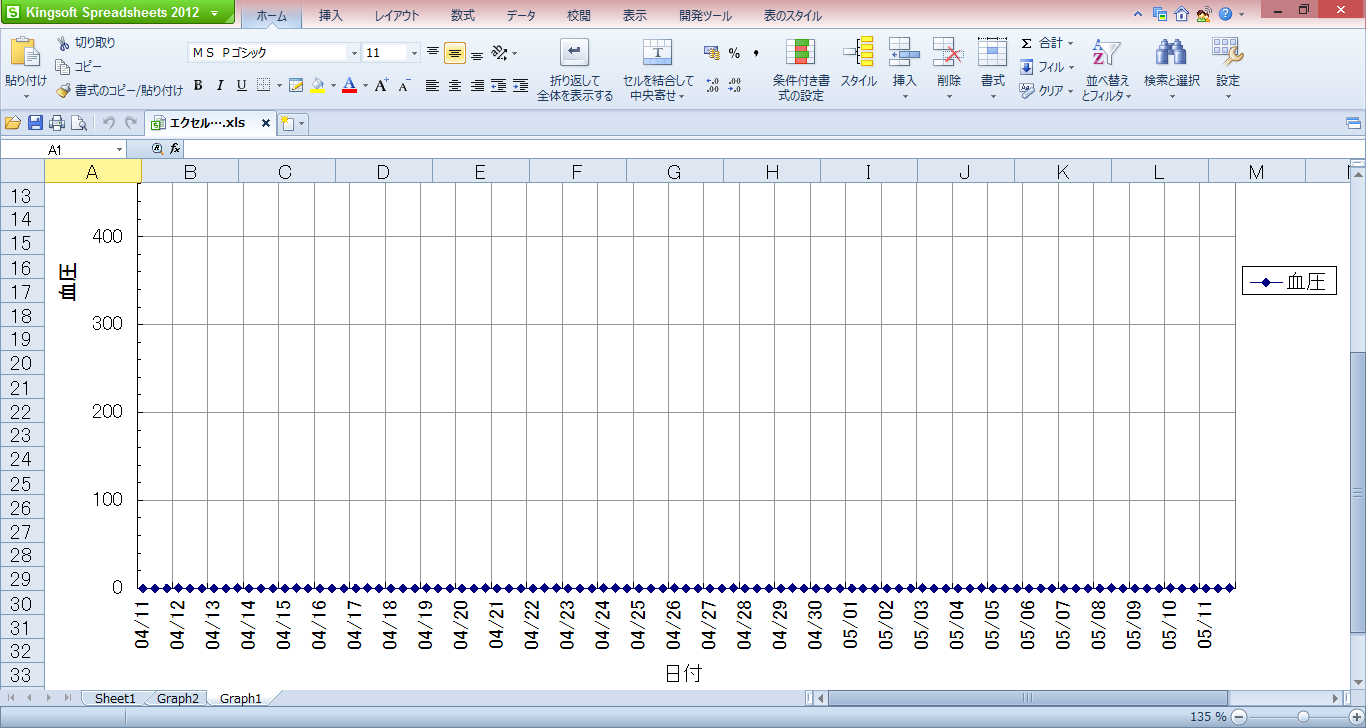Toggle middle vertical alignment (highlighted)
The width and height of the screenshot is (1366, 728).
click(455, 53)
